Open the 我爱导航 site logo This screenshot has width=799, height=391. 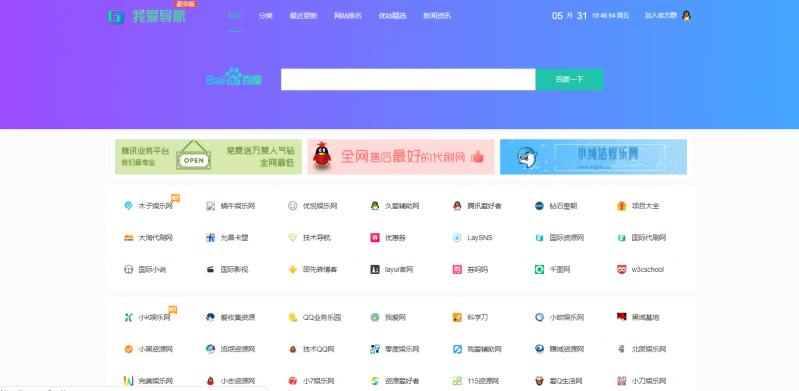point(147,16)
